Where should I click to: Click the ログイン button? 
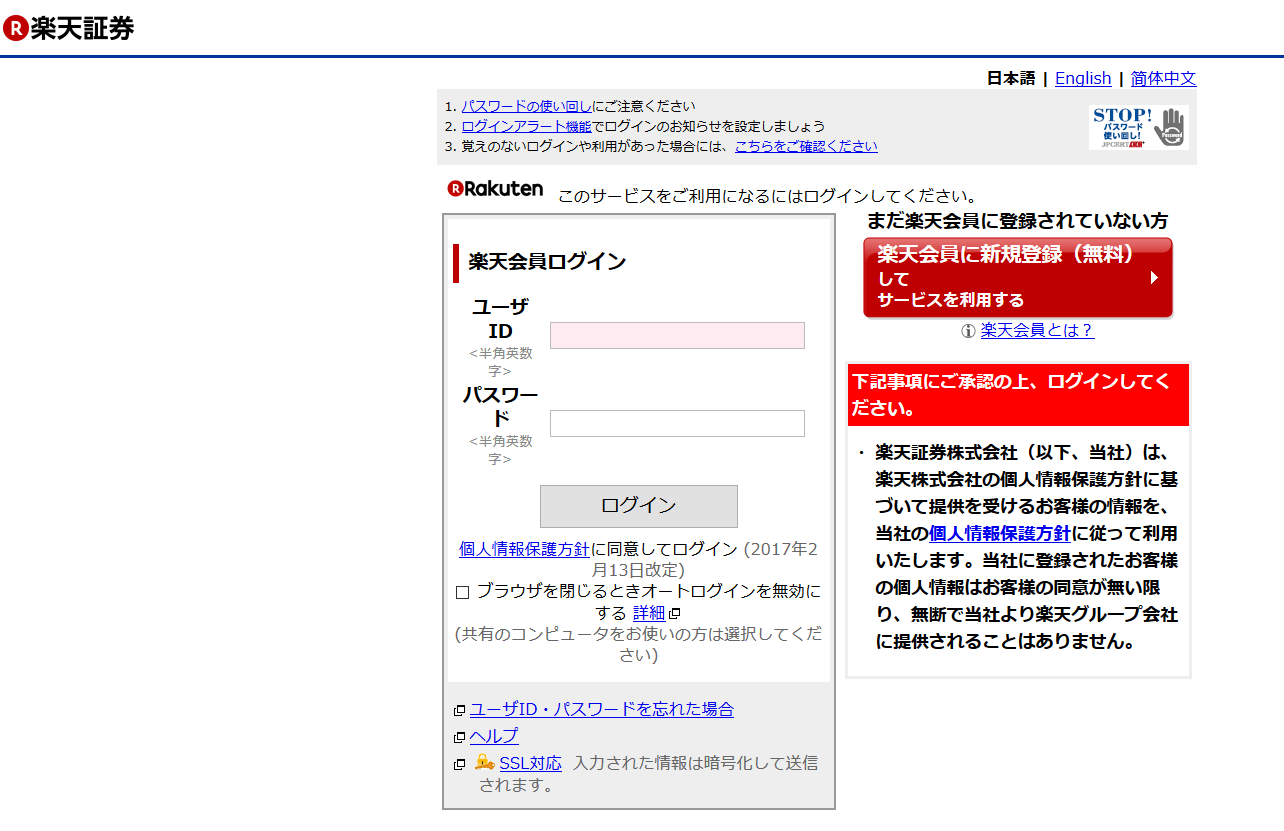point(639,506)
